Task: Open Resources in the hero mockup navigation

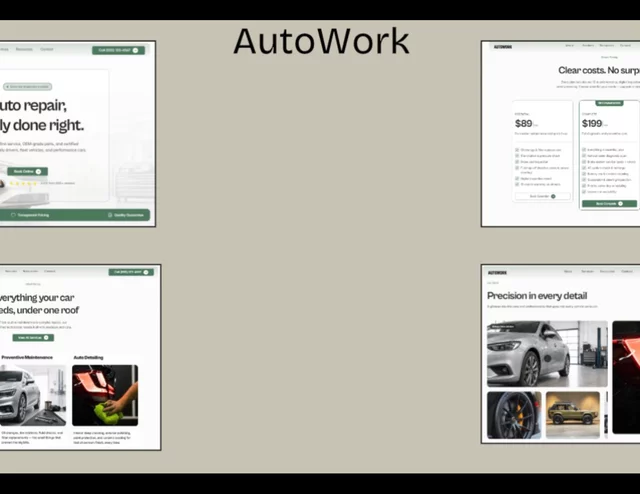Action: point(24,49)
